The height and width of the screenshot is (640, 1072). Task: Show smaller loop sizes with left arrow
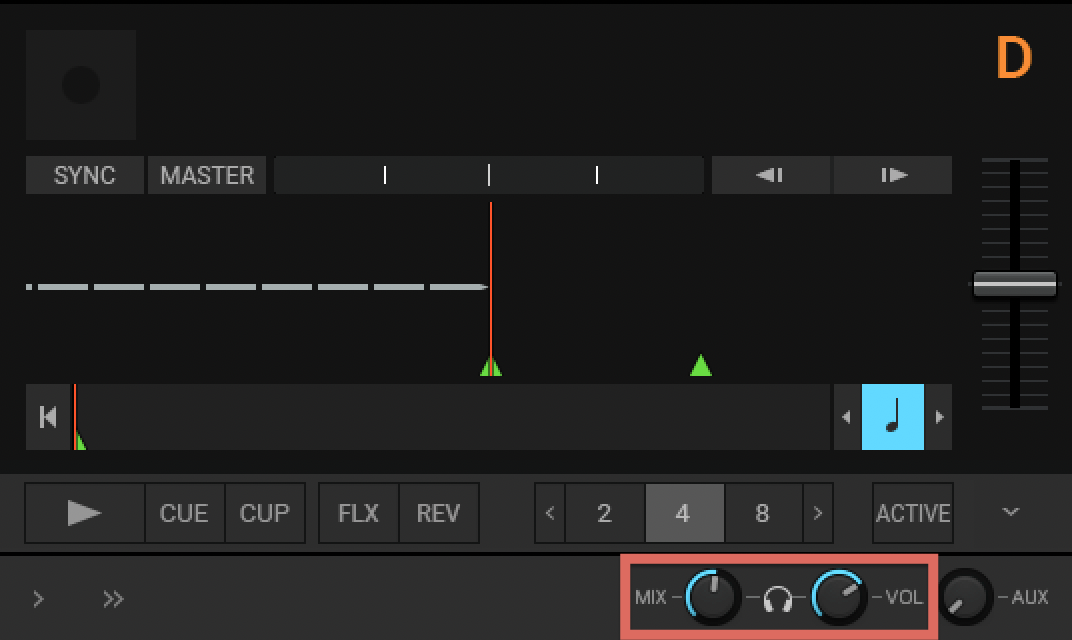(550, 513)
